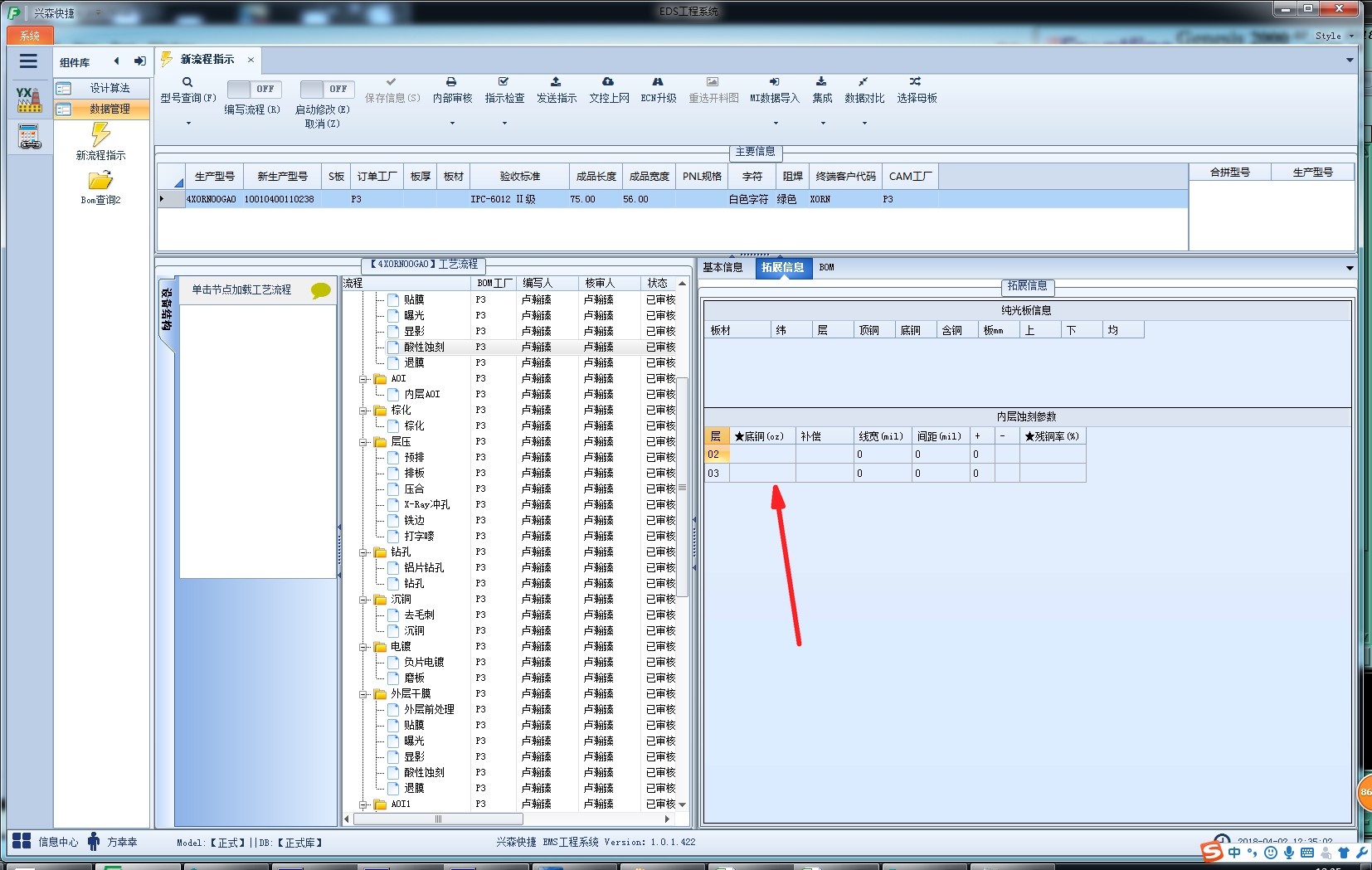Click the MI数据导入 import icon
Image resolution: width=1372 pixels, height=870 pixels.
(774, 82)
